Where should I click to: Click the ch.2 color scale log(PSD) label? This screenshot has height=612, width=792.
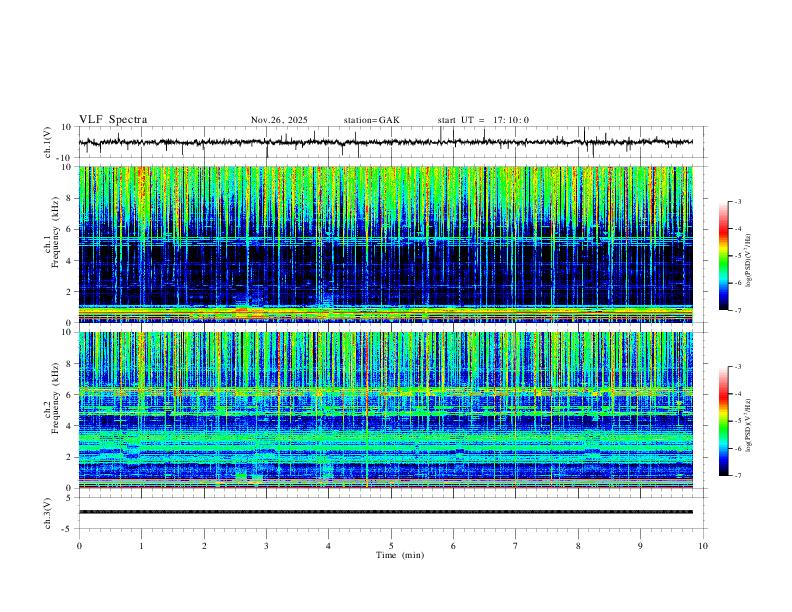tap(748, 426)
